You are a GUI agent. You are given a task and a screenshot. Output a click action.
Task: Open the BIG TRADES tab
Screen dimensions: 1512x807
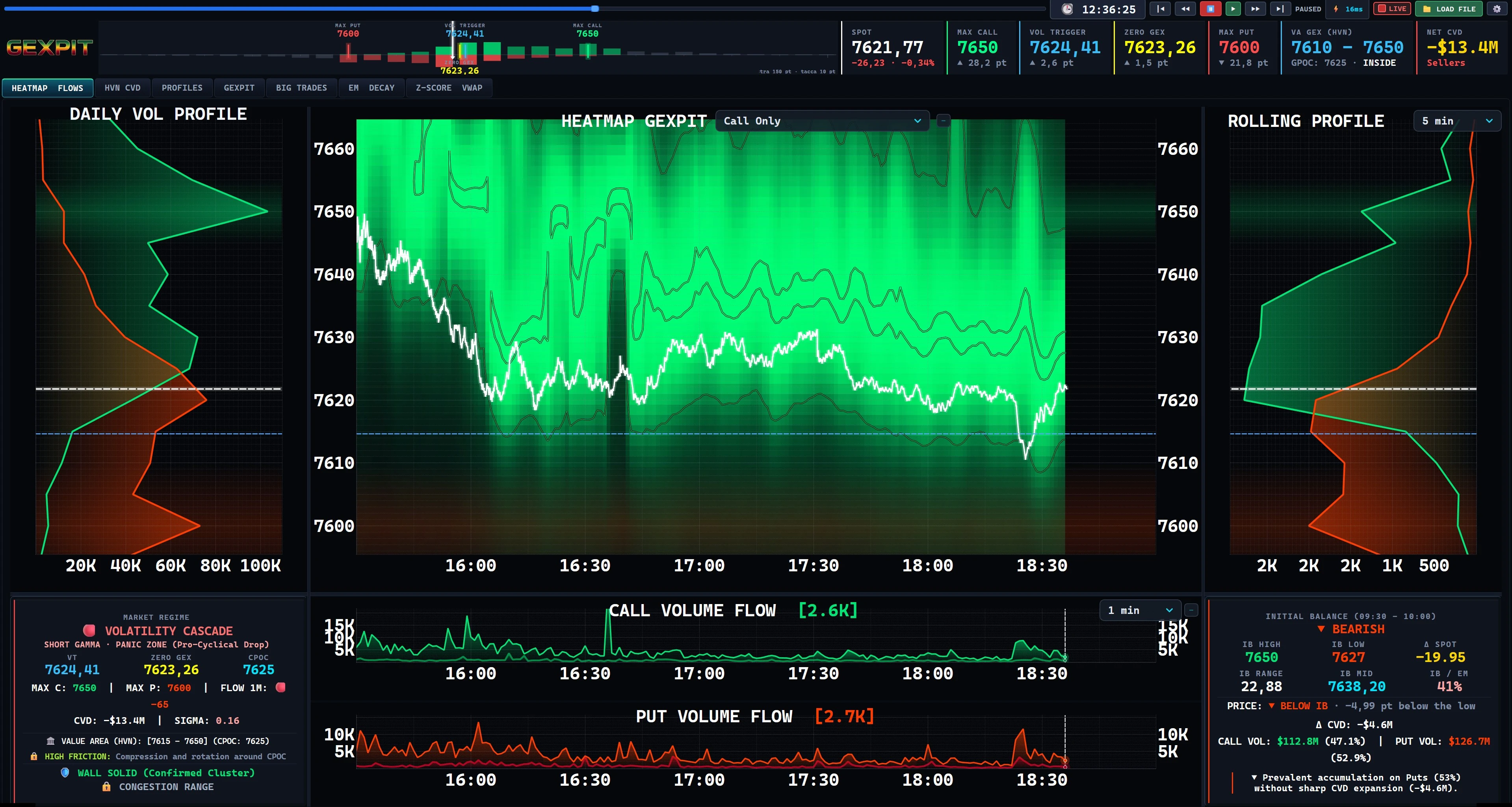coord(301,88)
